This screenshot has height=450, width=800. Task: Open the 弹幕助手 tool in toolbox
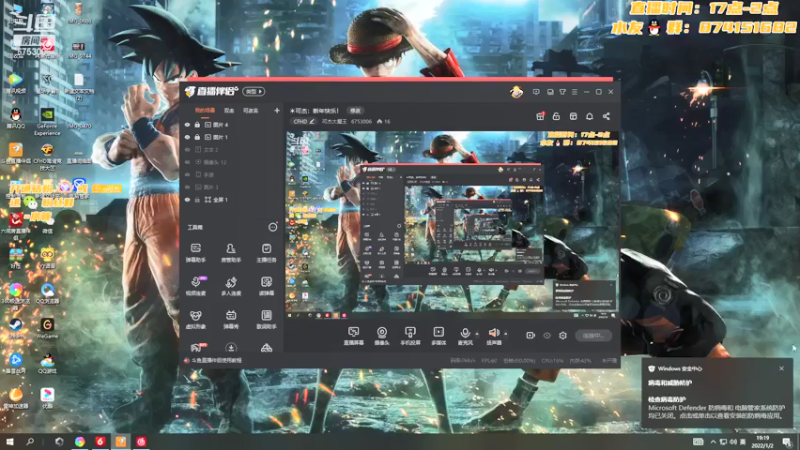195,253
